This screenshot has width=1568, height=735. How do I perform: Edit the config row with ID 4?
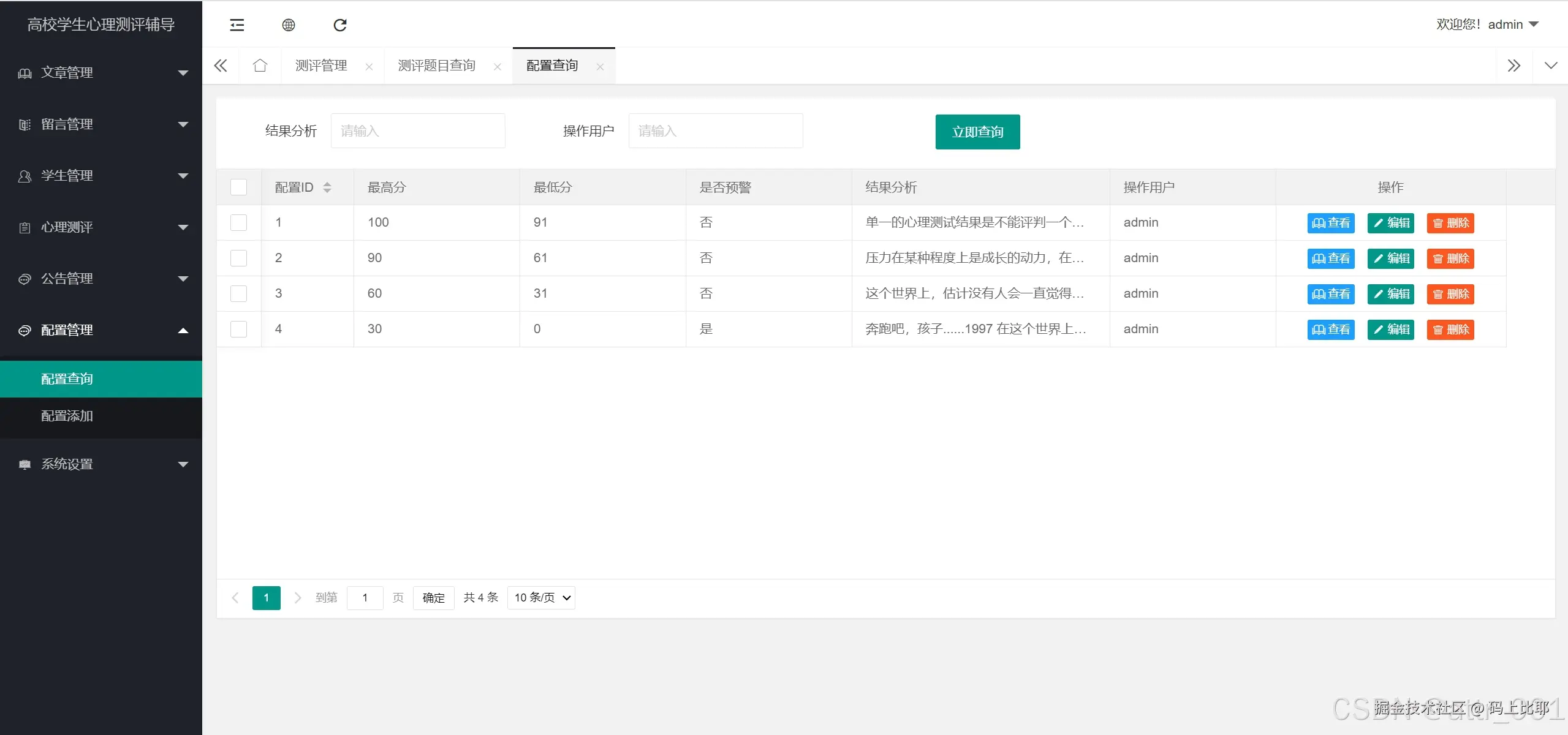tap(1391, 330)
